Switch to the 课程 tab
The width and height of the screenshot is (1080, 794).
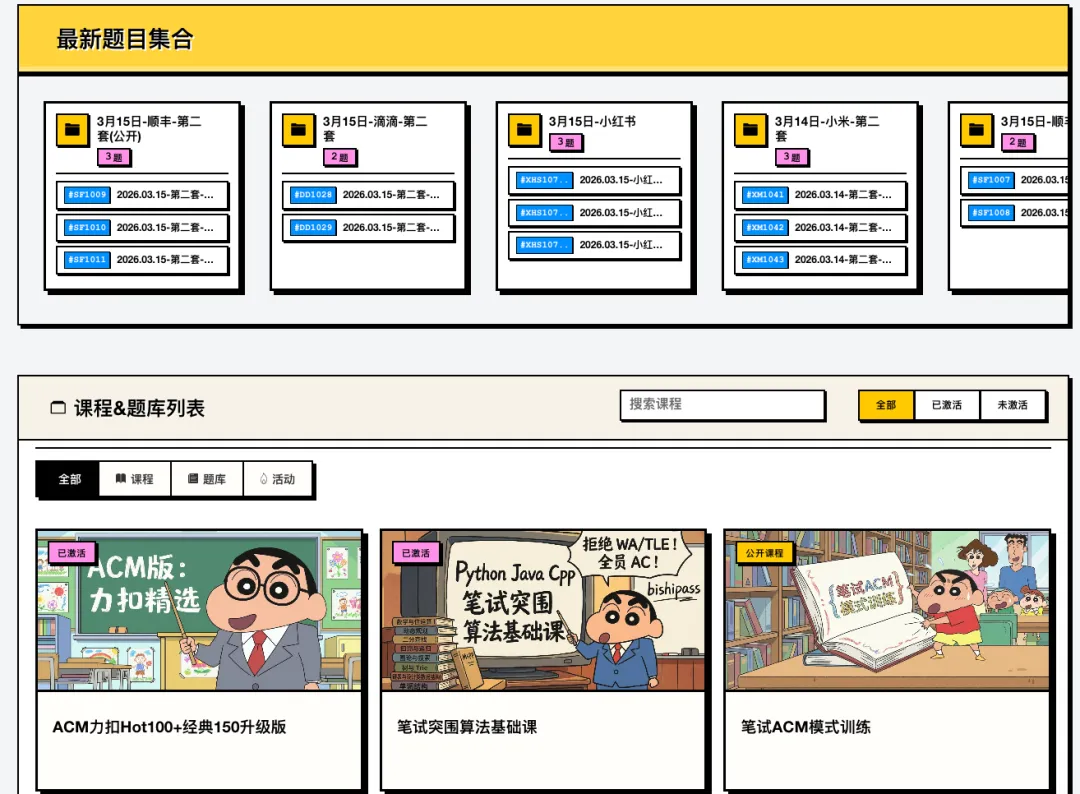click(x=135, y=479)
